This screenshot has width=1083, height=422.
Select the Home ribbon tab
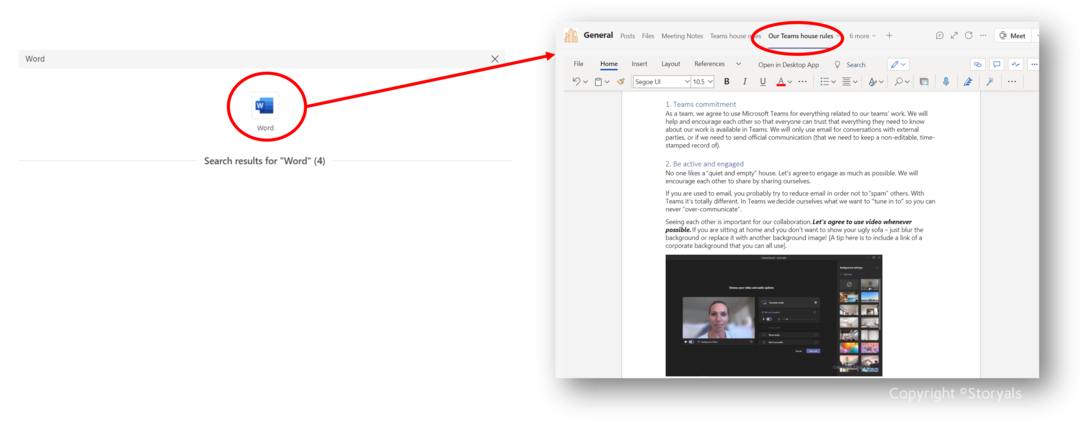click(x=608, y=64)
